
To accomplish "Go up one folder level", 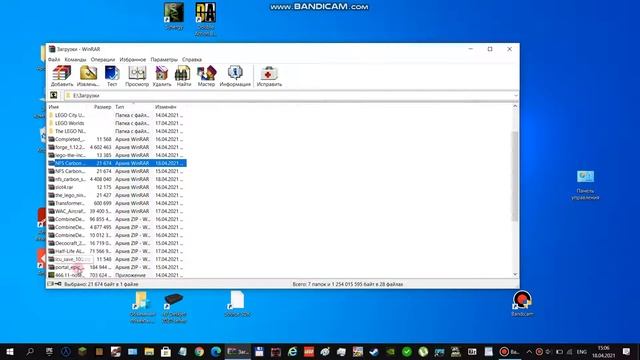I will pos(53,95).
